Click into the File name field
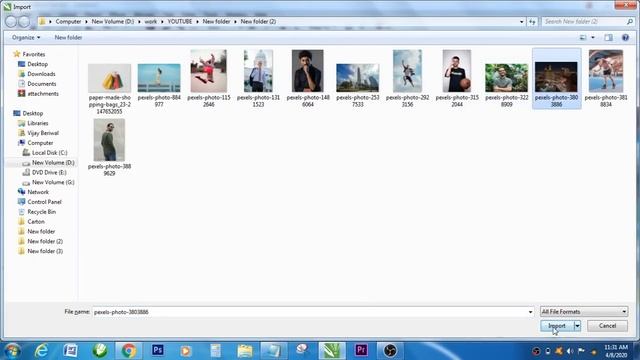Screen dimensions: 640x360 pos(309,312)
